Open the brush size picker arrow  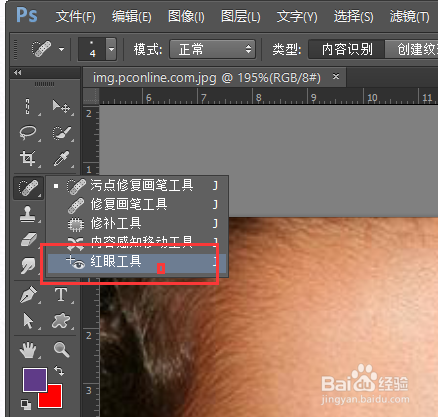coord(111,49)
